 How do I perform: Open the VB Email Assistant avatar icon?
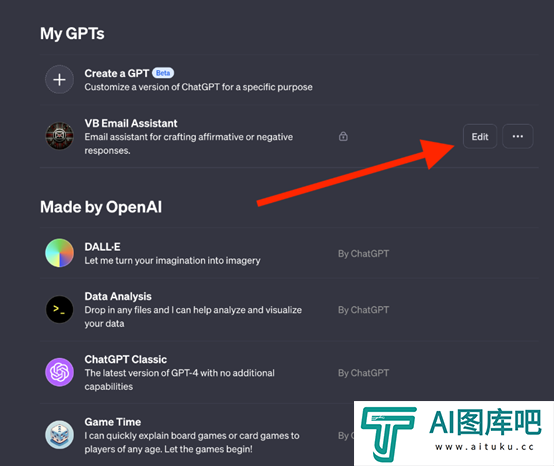click(59, 136)
